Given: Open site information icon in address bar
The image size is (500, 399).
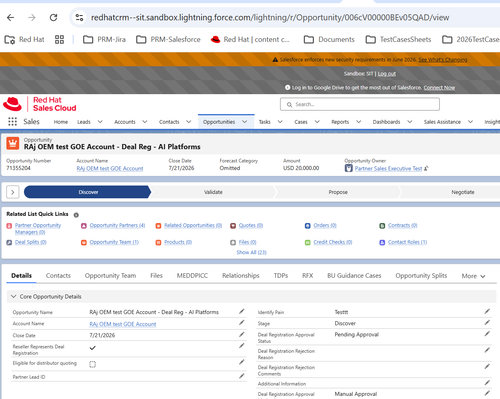Looking at the screenshot, I should pos(79,17).
